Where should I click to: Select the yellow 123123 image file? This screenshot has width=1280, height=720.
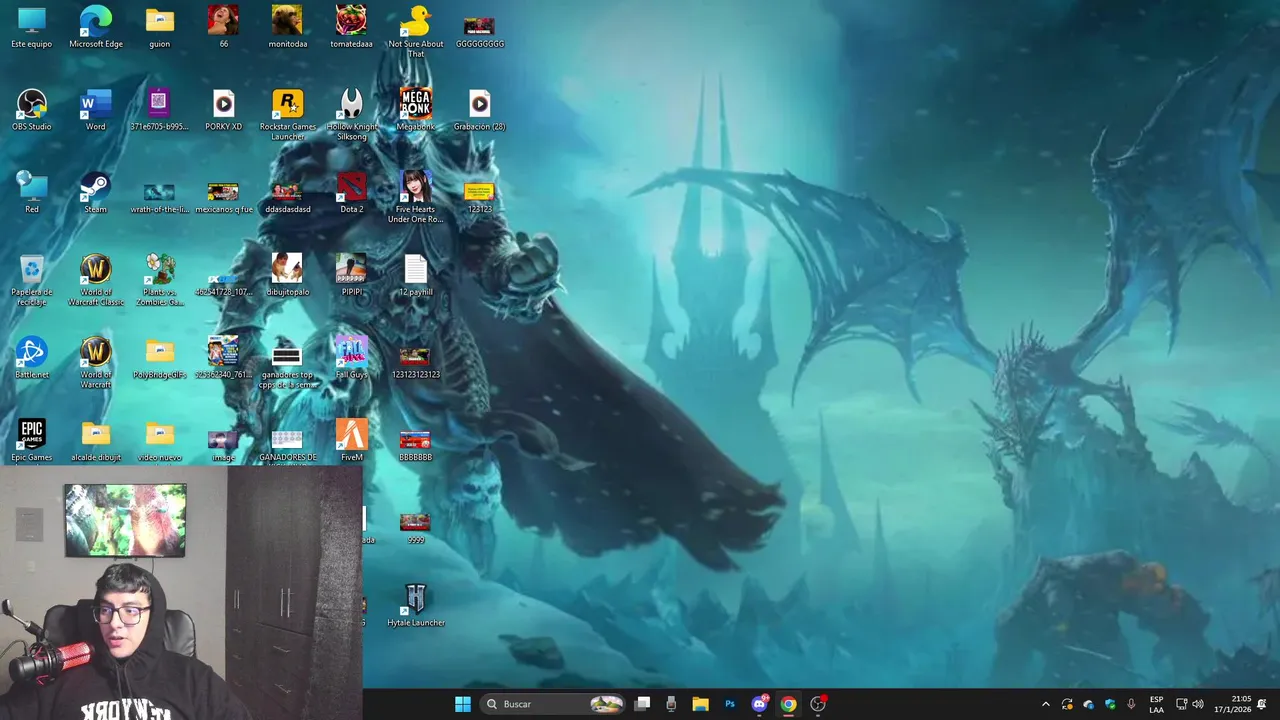[479, 196]
